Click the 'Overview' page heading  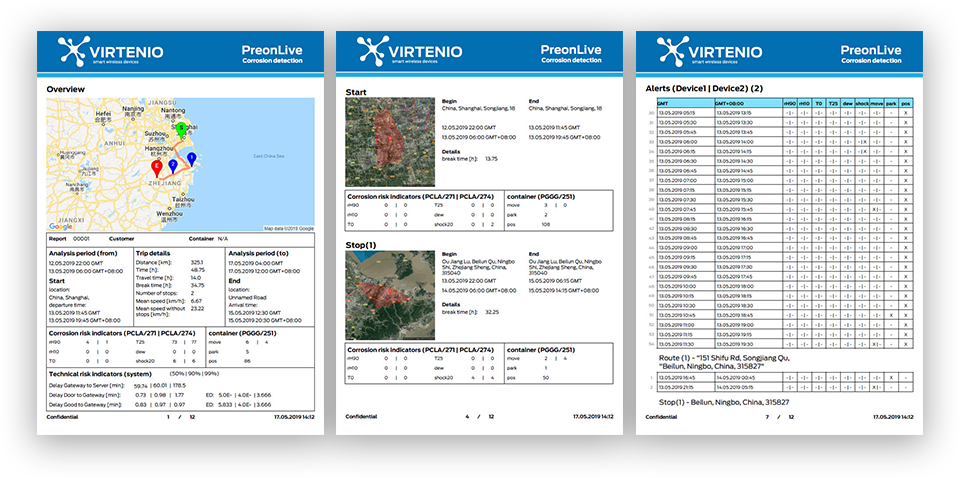point(66,89)
